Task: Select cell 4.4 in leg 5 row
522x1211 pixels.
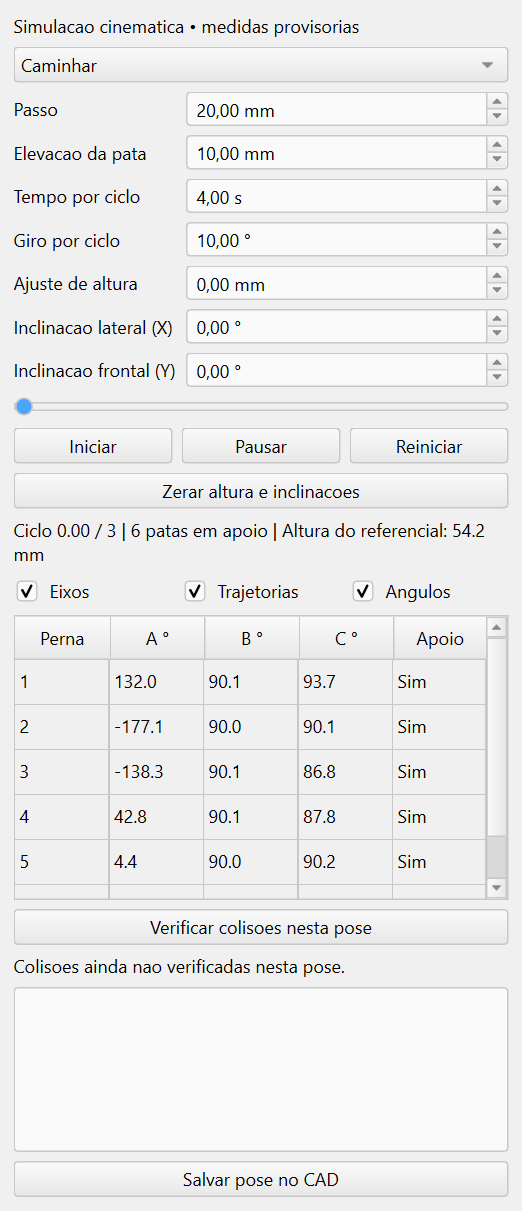Action: (157, 862)
